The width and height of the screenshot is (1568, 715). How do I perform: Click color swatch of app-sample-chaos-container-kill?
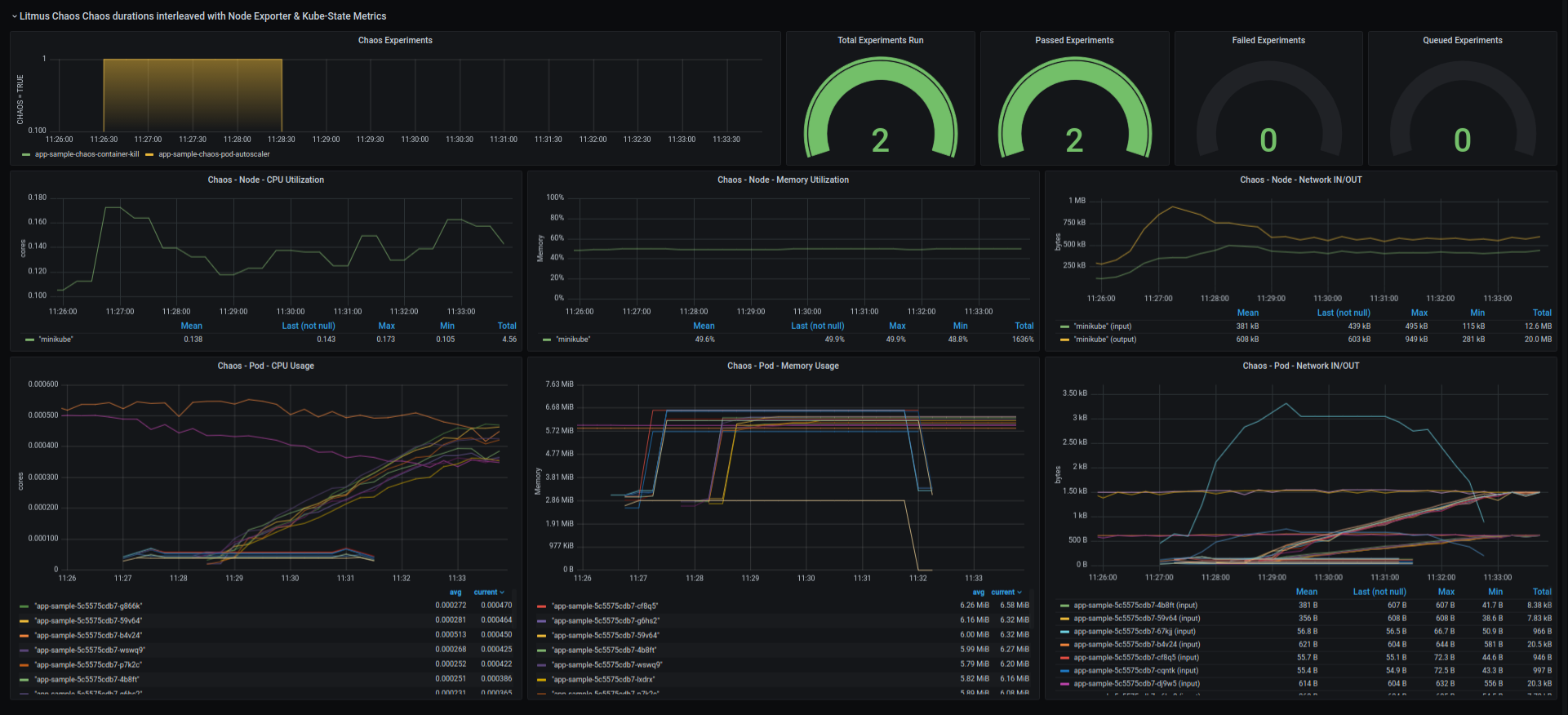tap(26, 154)
